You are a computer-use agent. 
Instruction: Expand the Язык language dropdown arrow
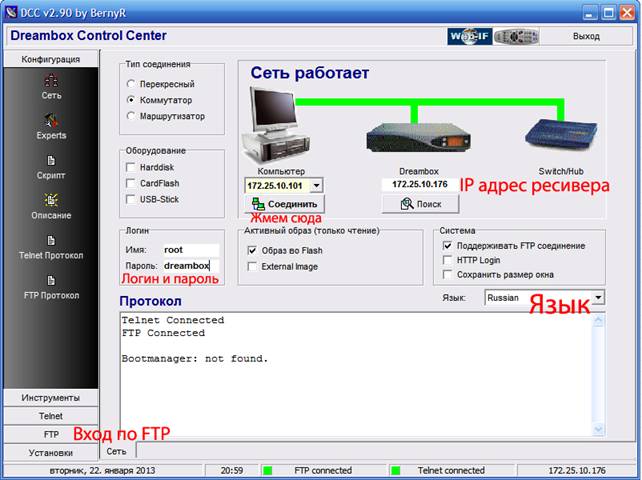click(x=598, y=297)
